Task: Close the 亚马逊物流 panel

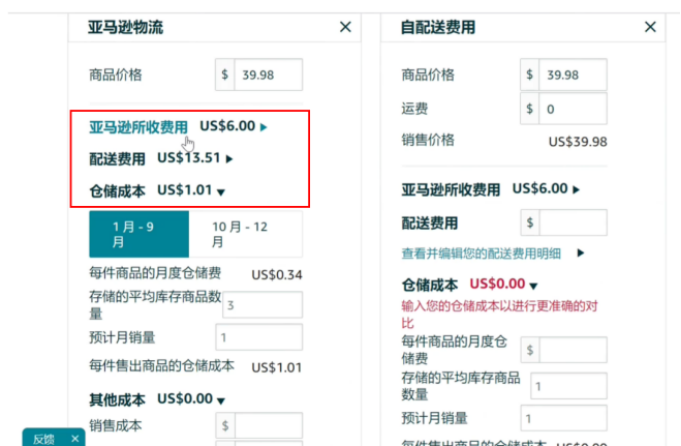Action: point(345,27)
